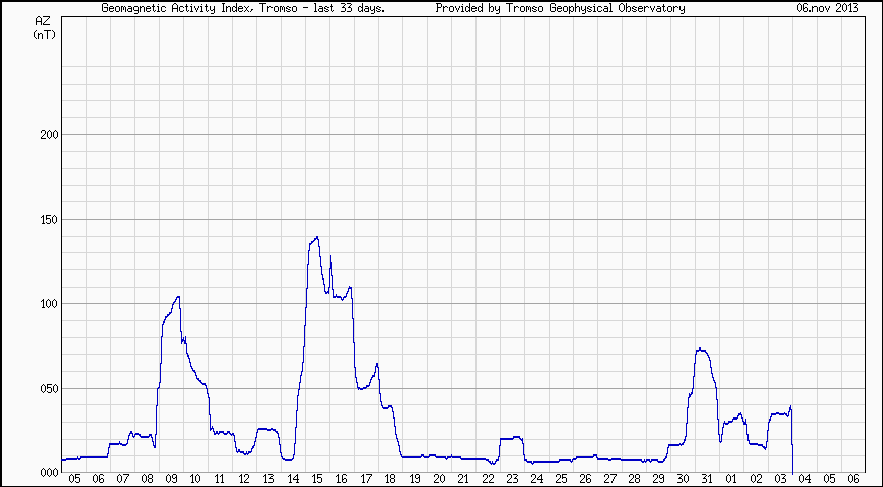The width and height of the screenshot is (883, 487).
Task: Click the chart title 'Geomagnetic Activity Index, Tromso'
Action: [x=243, y=8]
